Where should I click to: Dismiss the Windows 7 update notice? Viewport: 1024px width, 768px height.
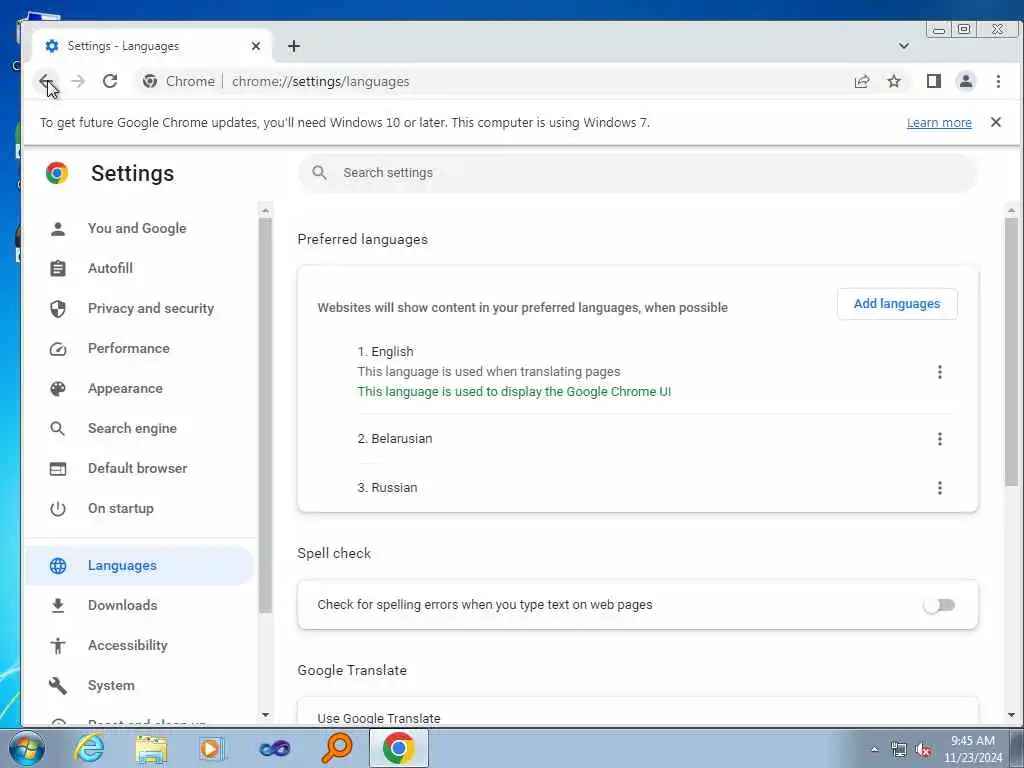[995, 122]
